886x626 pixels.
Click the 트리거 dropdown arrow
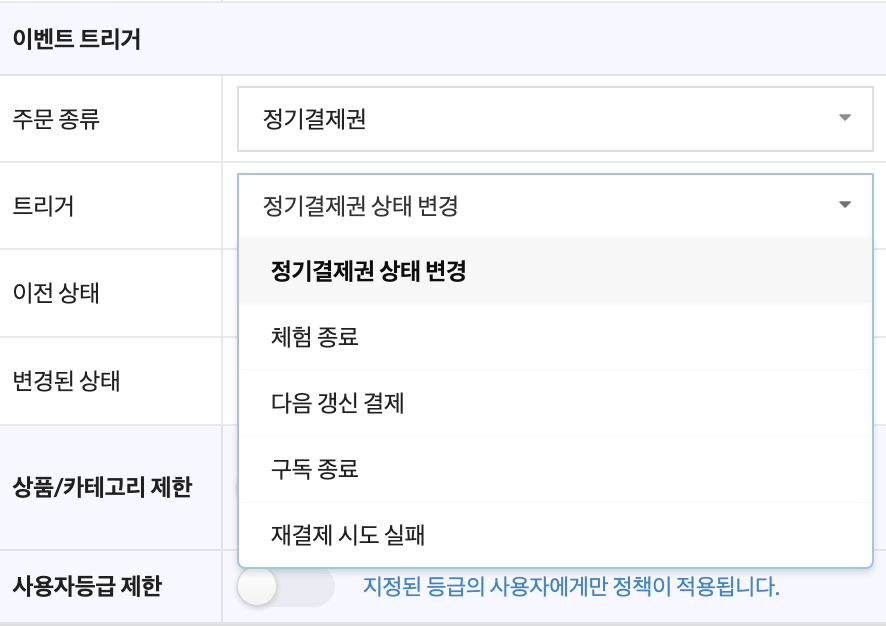tap(845, 205)
